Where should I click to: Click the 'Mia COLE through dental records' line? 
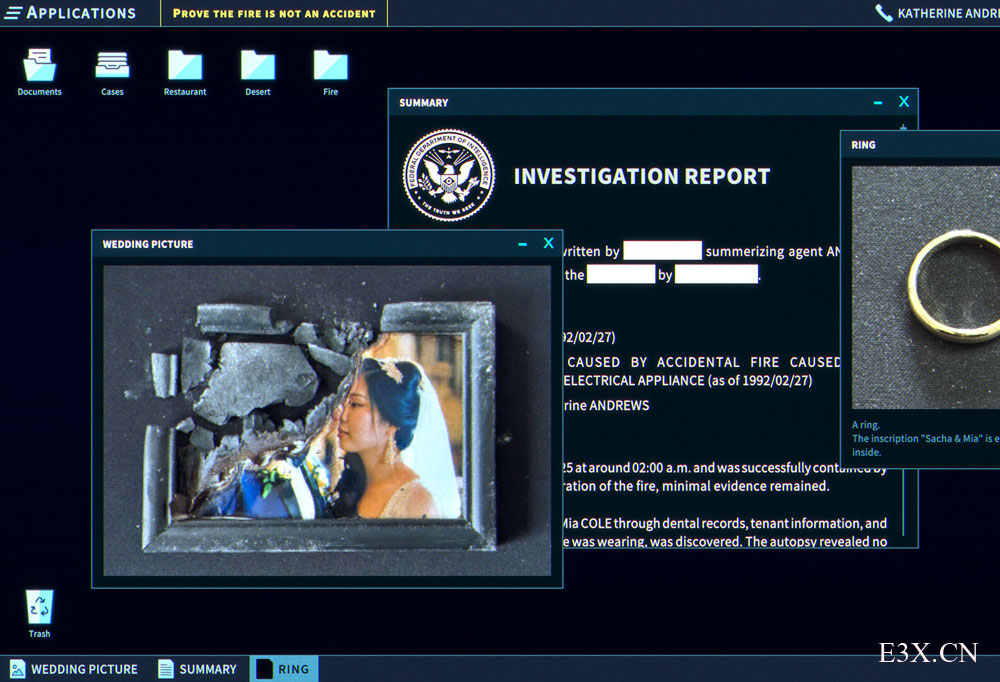coord(724,524)
